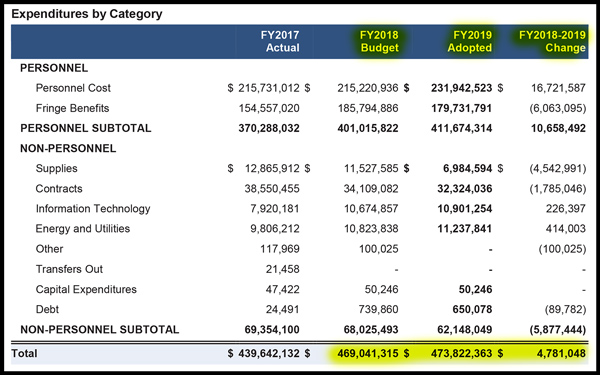Viewport: 600px width, 375px height.
Task: Click the 'NON-PERSONNEL SUBTOTAL' label
Action: (99, 329)
